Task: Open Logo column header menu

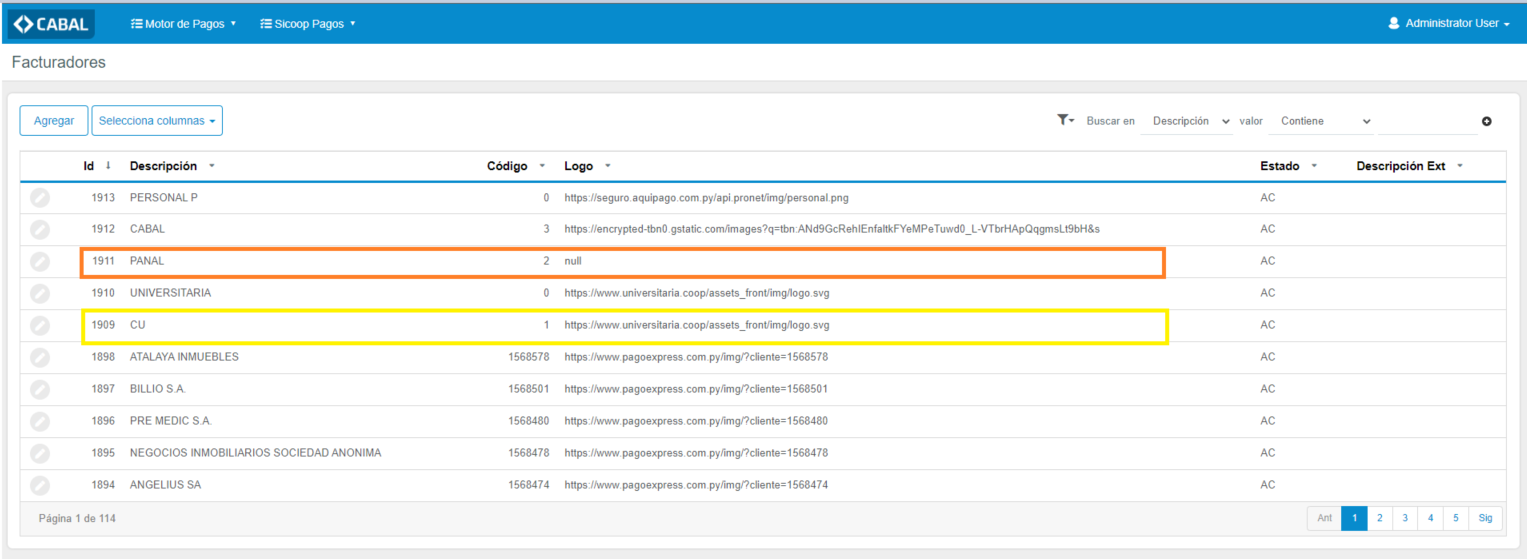Action: coord(607,166)
